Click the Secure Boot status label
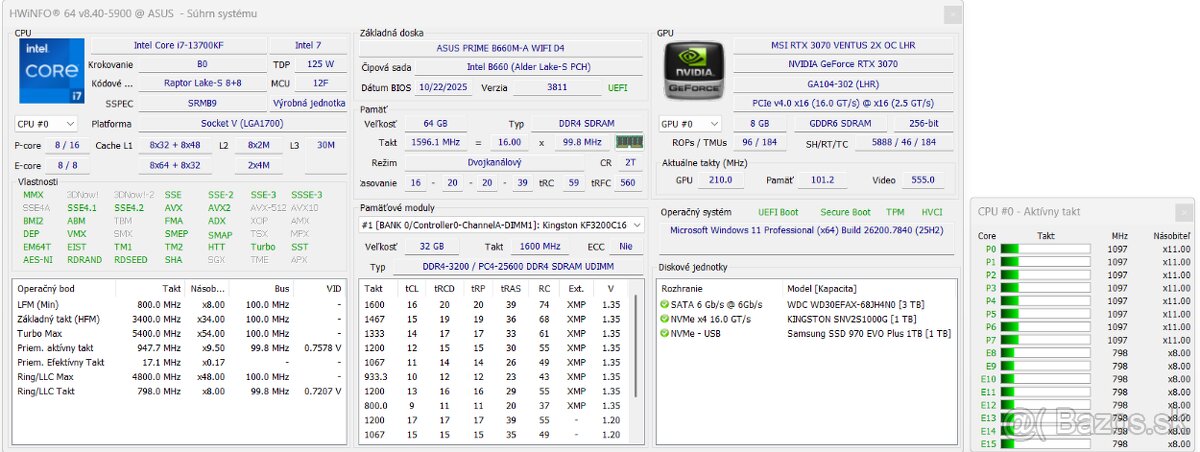Image resolution: width=1200 pixels, height=452 pixels. (x=846, y=212)
